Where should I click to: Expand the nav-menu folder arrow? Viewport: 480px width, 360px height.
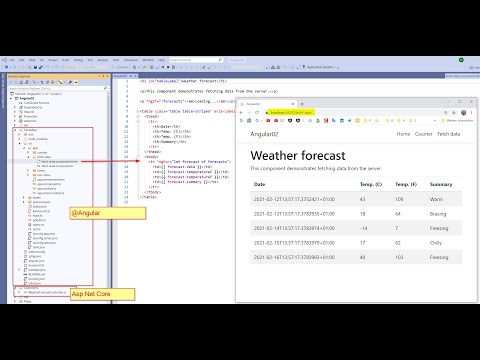click(x=28, y=175)
